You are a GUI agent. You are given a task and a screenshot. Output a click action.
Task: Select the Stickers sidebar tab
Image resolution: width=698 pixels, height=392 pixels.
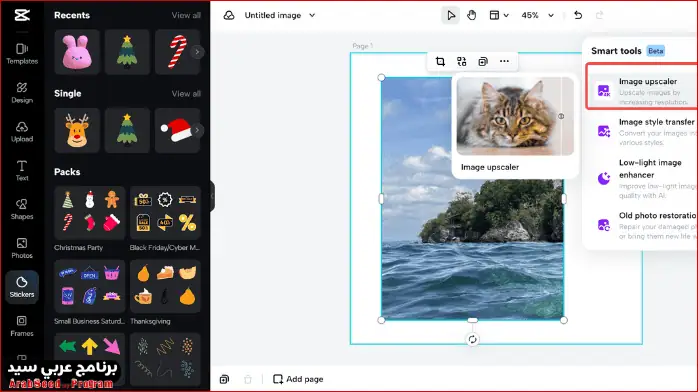click(22, 287)
